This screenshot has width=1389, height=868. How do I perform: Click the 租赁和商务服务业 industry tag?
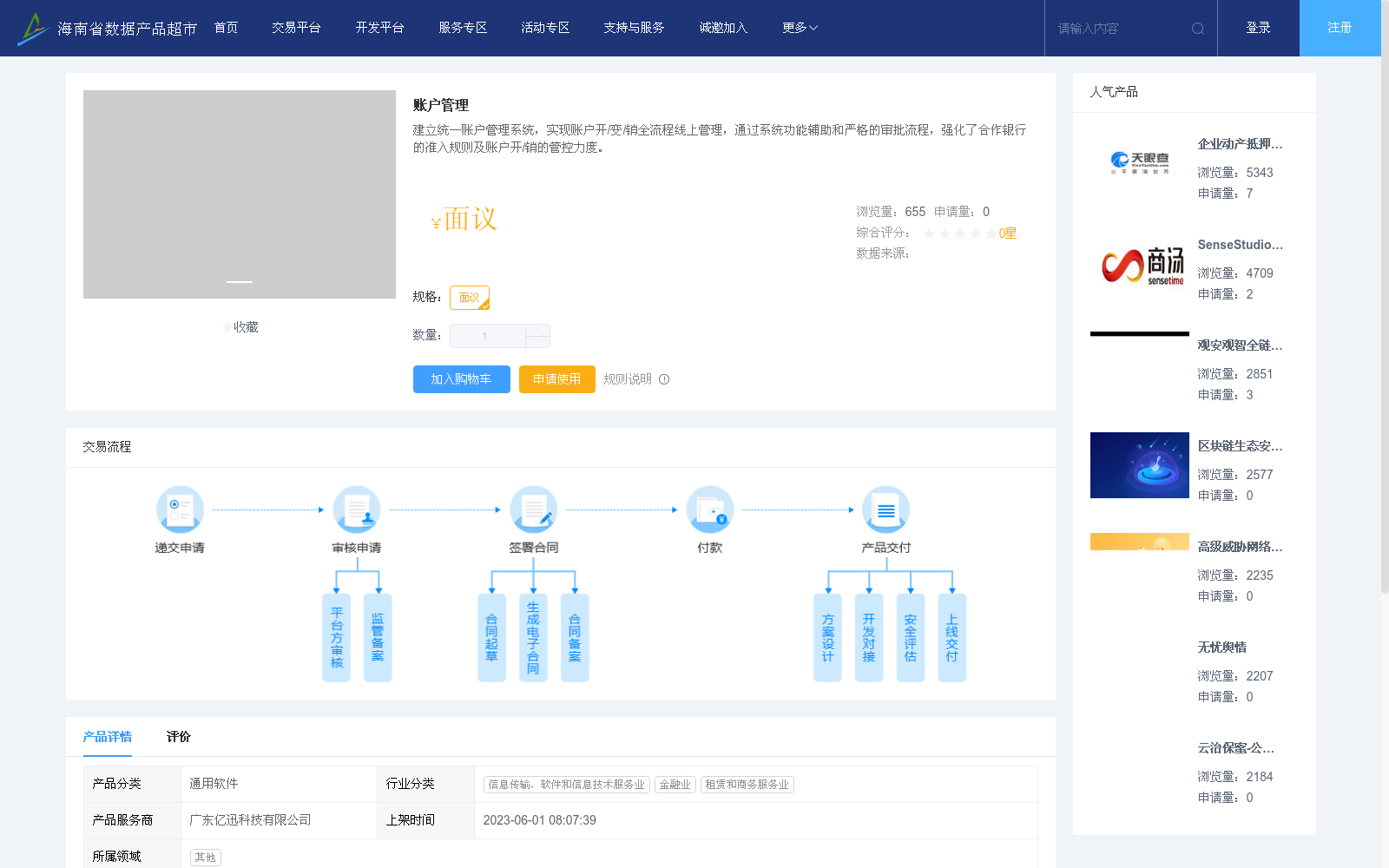[747, 785]
